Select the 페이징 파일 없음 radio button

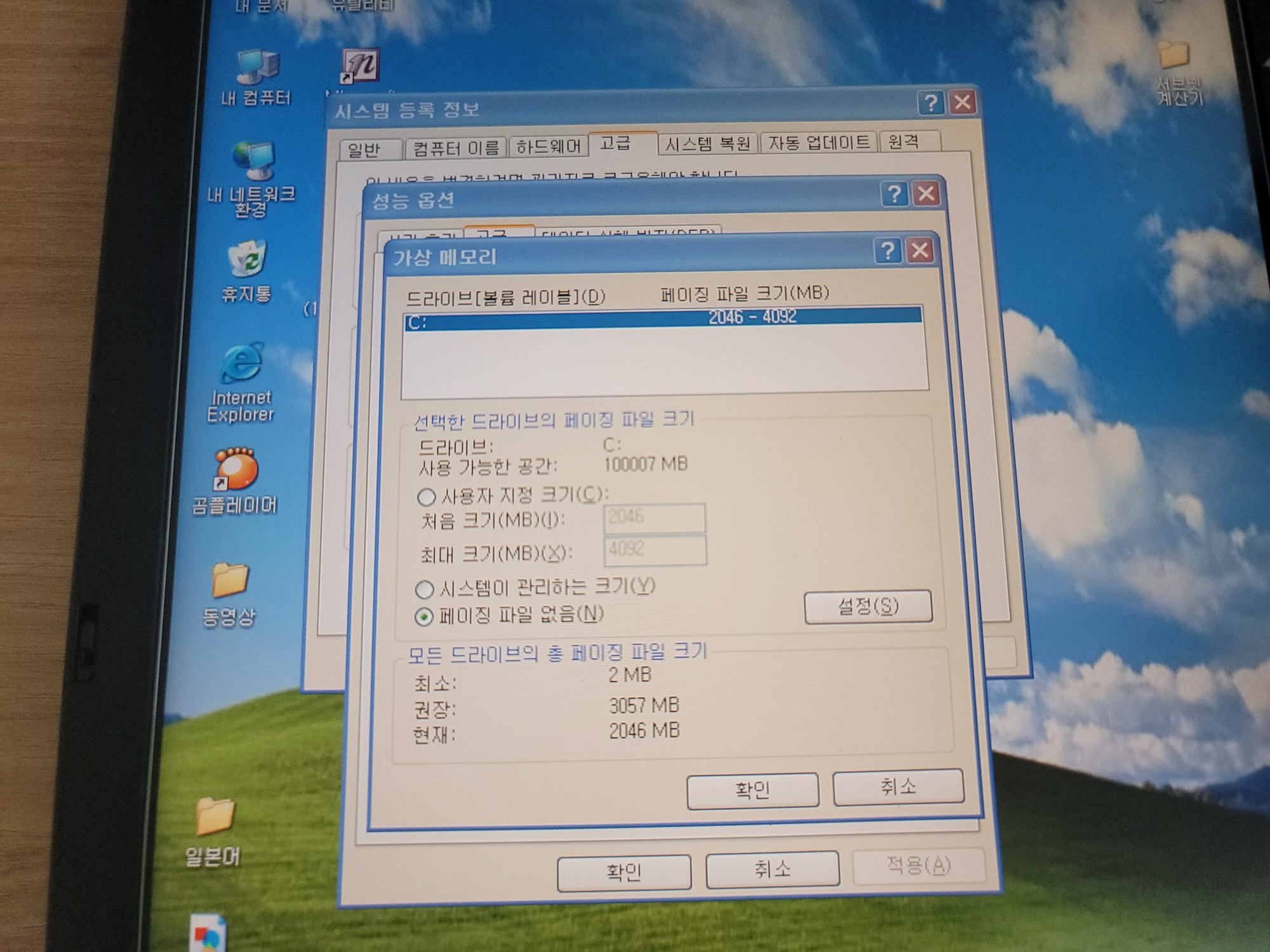(x=424, y=617)
